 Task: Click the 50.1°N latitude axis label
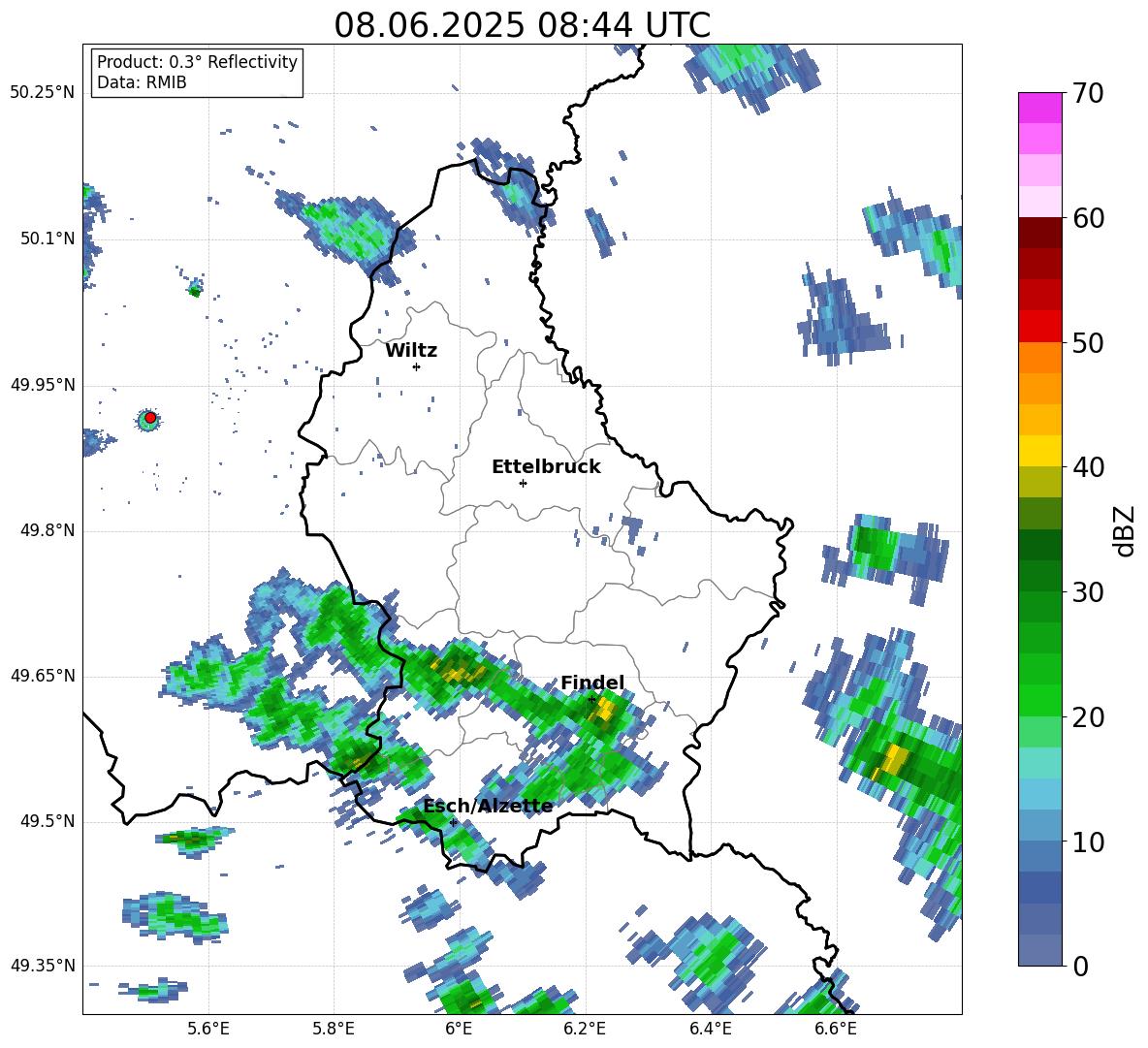click(48, 238)
